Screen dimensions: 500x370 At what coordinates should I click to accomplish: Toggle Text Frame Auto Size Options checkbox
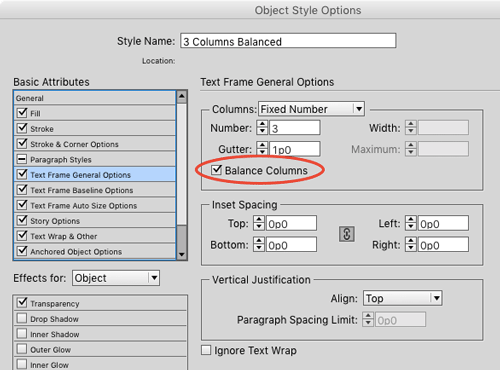pos(22,205)
